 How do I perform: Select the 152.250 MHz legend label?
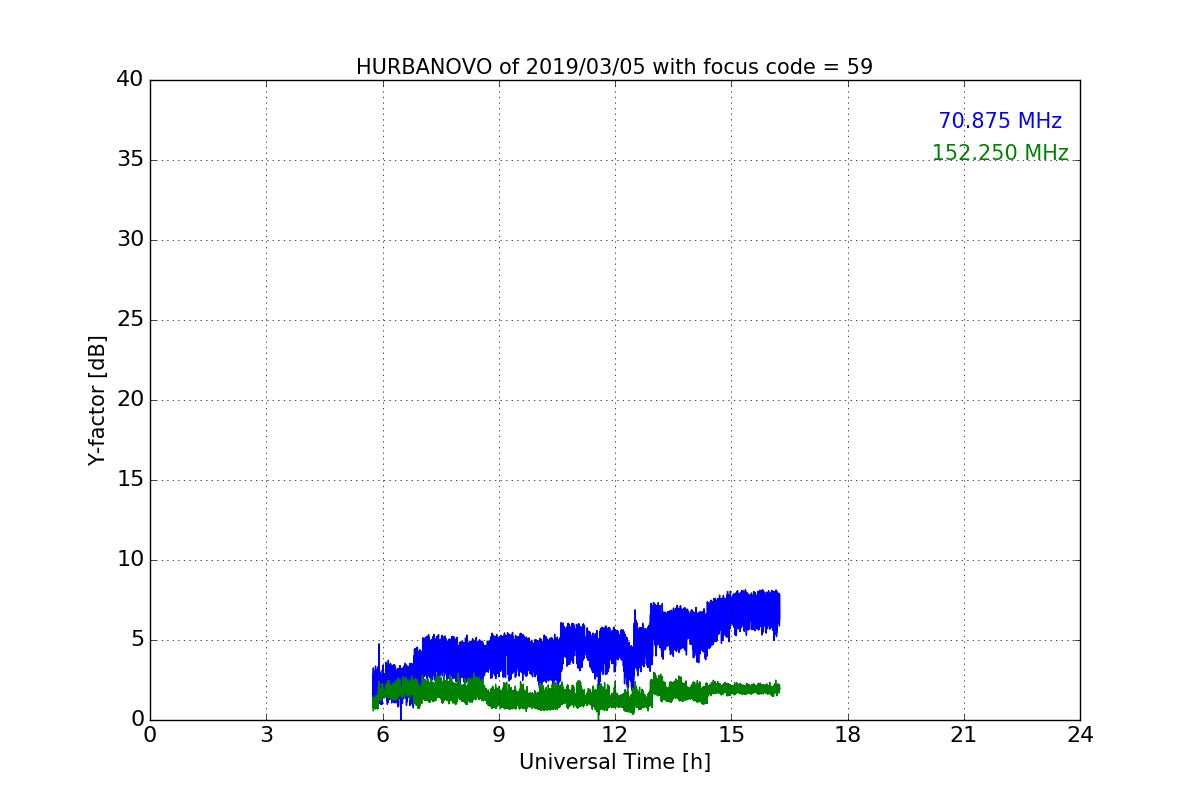pos(1000,153)
